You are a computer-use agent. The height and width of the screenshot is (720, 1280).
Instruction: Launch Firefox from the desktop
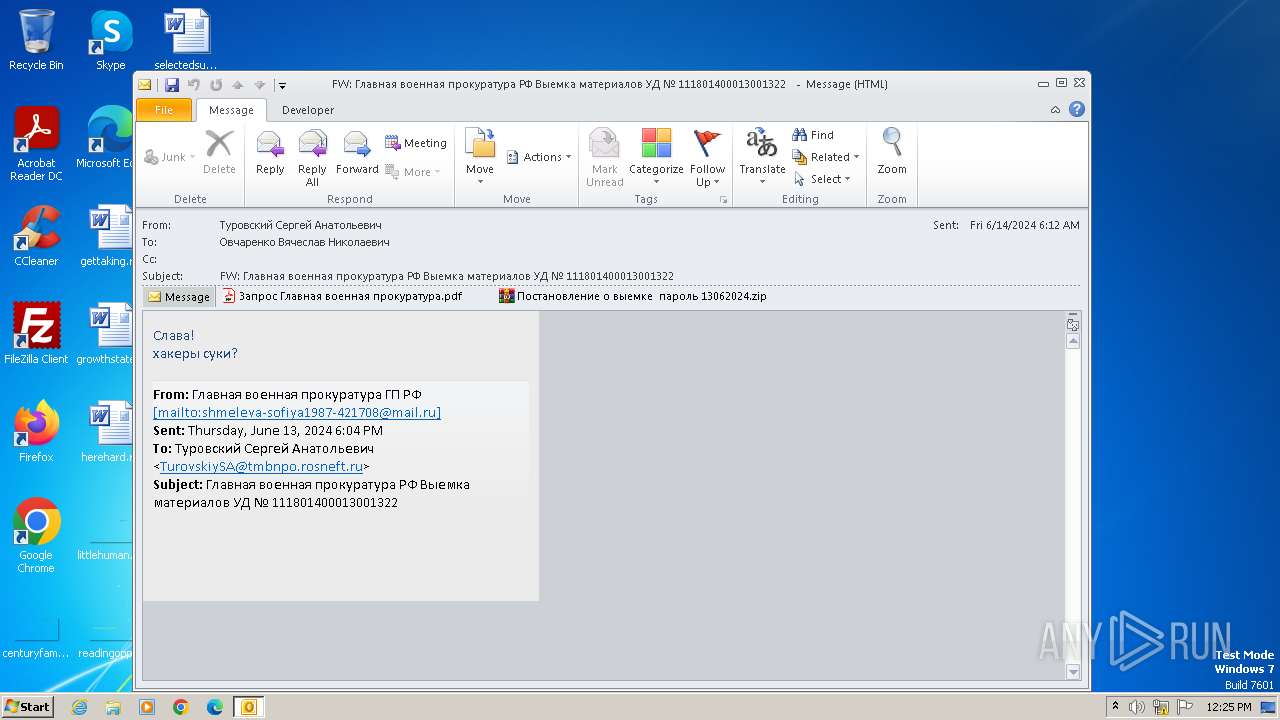pos(36,432)
